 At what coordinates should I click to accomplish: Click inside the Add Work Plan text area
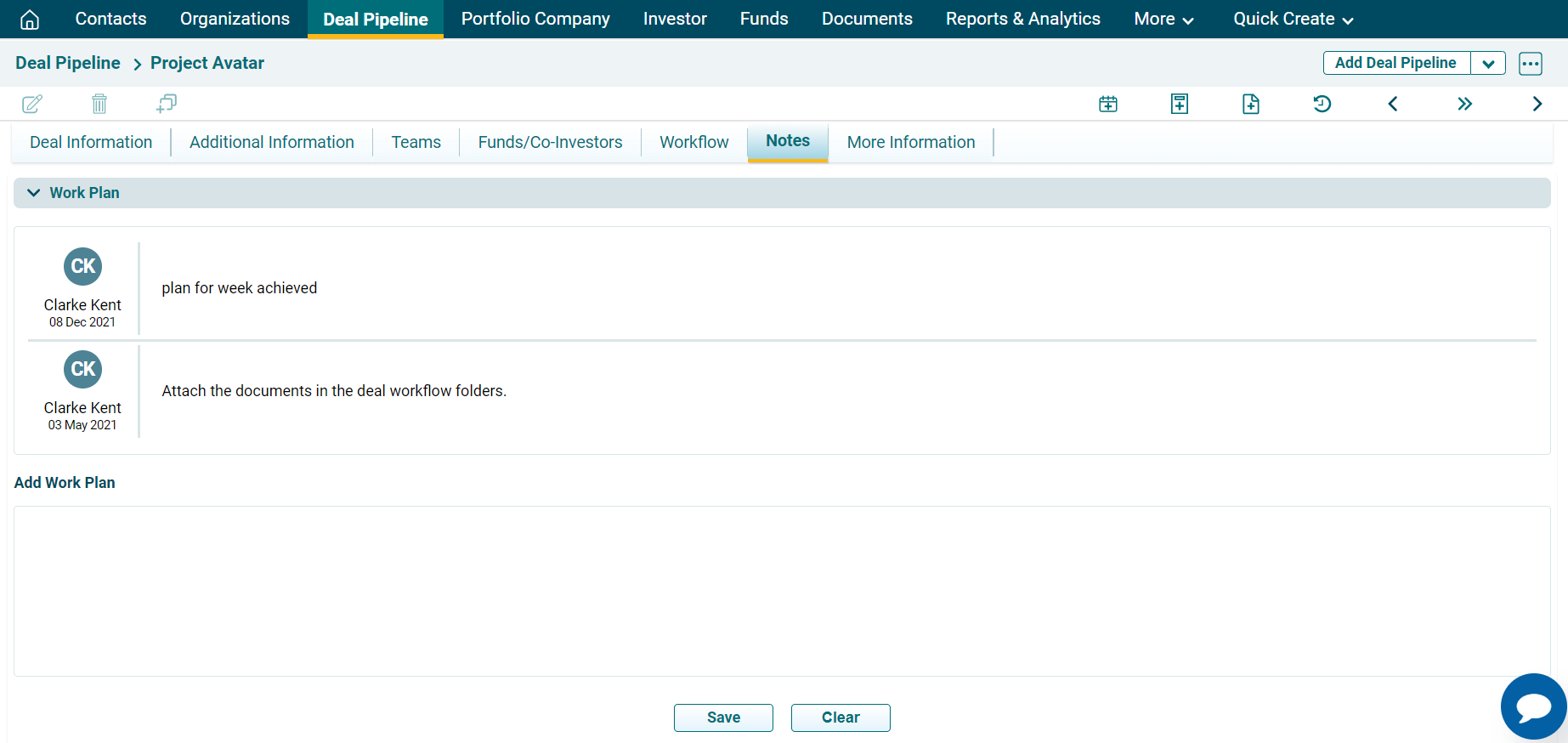782,591
